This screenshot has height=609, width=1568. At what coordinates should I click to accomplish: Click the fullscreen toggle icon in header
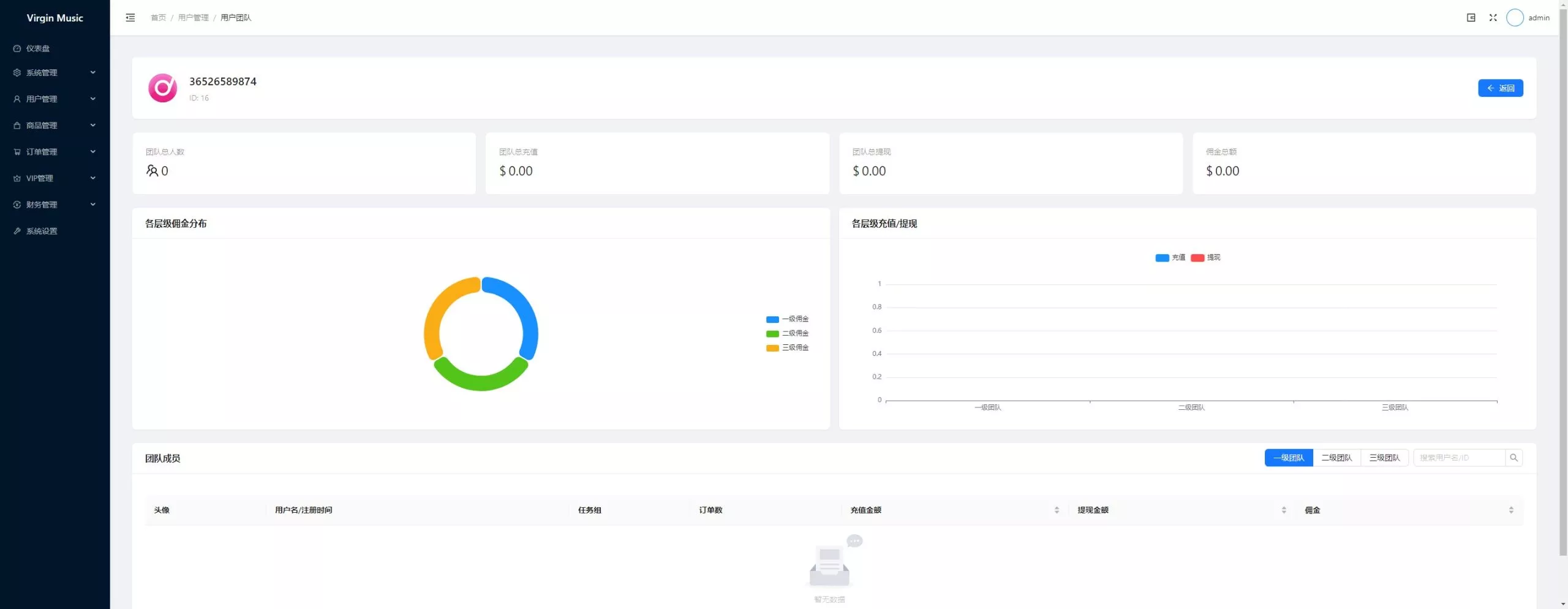[1493, 18]
